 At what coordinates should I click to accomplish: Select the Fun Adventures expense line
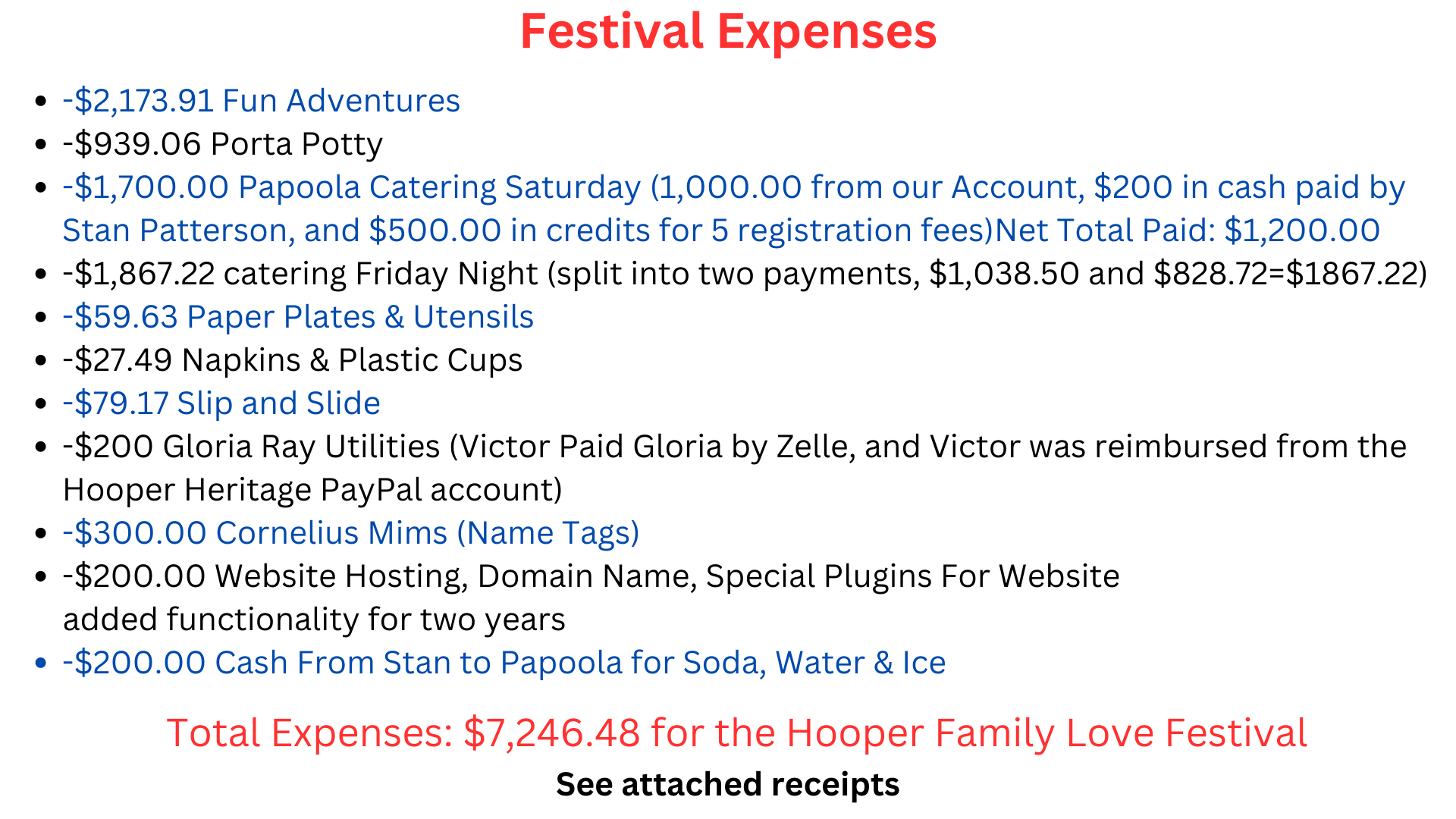coord(261,101)
